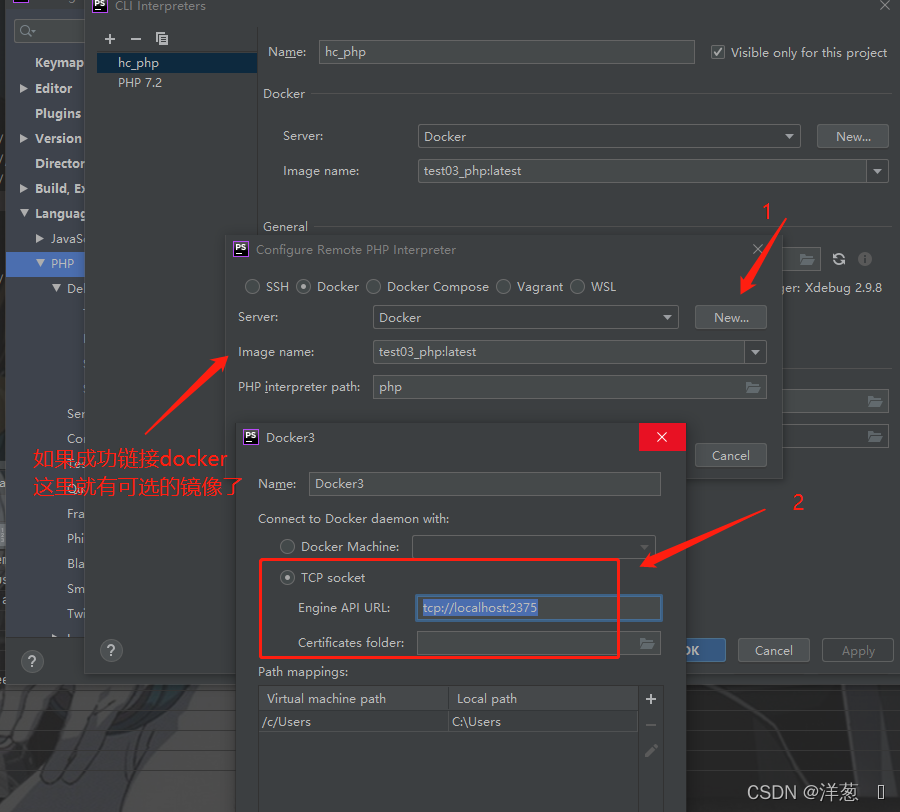Viewport: 900px width, 812px height.
Task: Click the Docker3 Name field
Action: tap(484, 484)
